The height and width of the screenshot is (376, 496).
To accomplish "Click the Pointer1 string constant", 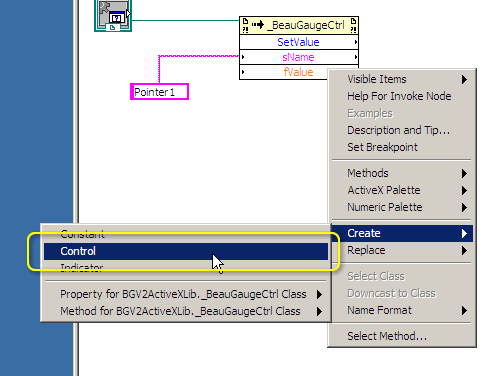I will click(159, 92).
